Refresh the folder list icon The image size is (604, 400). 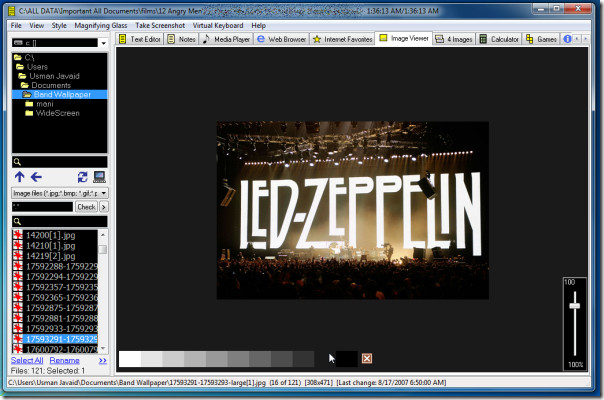pyautogui.click(x=82, y=177)
